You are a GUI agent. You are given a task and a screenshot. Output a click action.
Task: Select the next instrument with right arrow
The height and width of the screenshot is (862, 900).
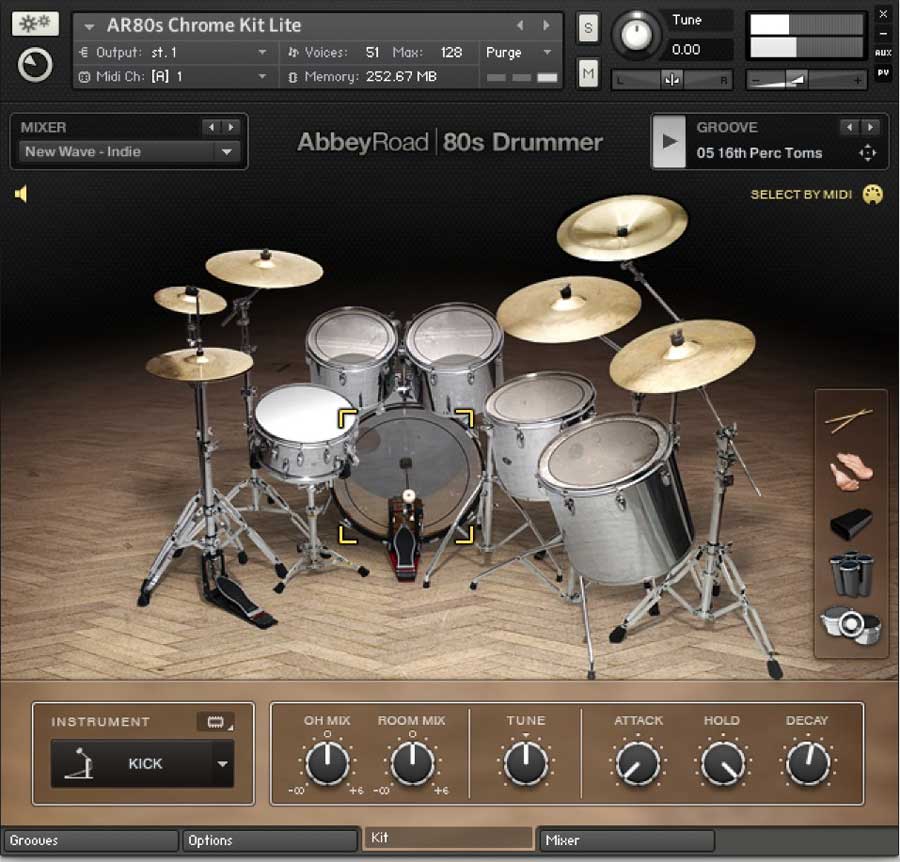click(x=546, y=25)
